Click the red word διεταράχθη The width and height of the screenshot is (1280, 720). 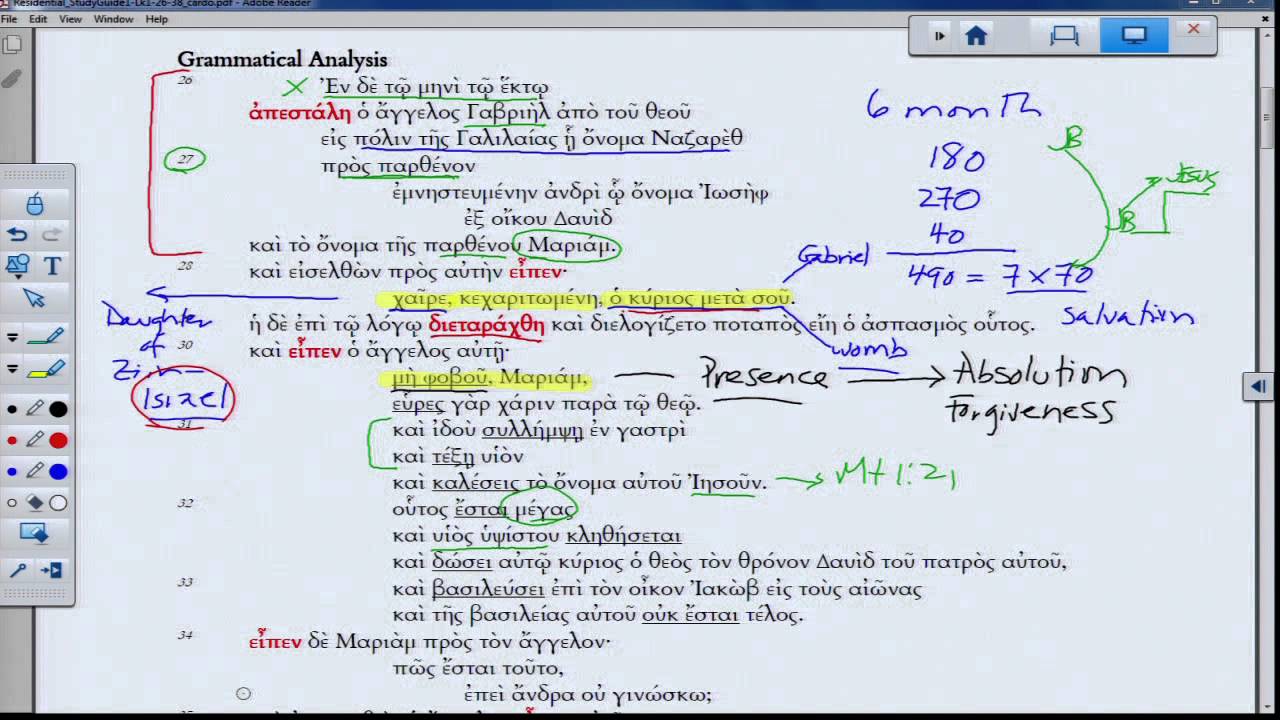[486, 325]
